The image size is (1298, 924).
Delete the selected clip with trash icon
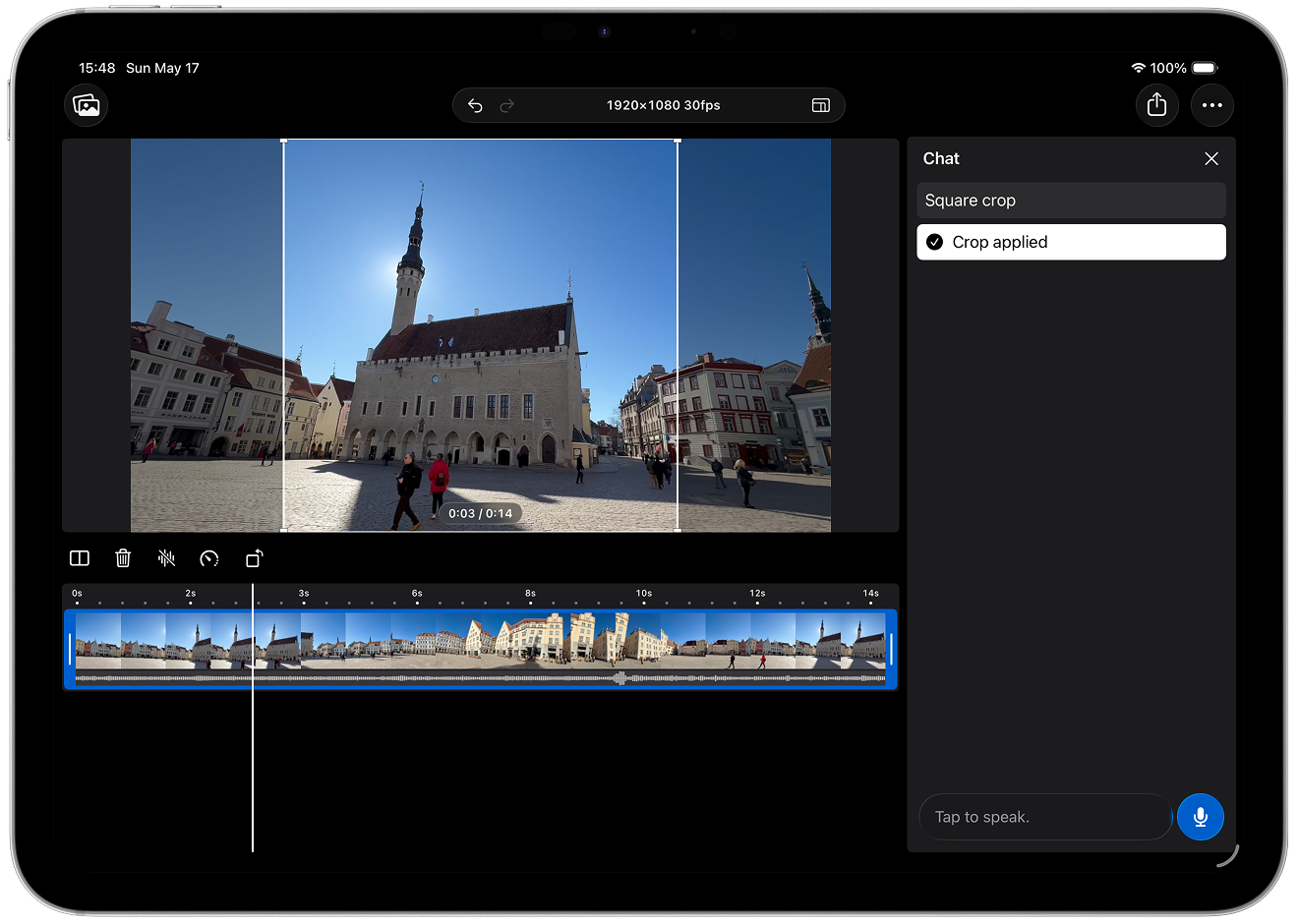(x=123, y=558)
